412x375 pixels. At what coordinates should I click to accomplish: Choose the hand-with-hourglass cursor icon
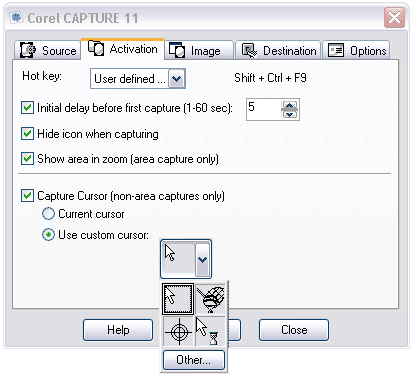pyautogui.click(x=210, y=299)
